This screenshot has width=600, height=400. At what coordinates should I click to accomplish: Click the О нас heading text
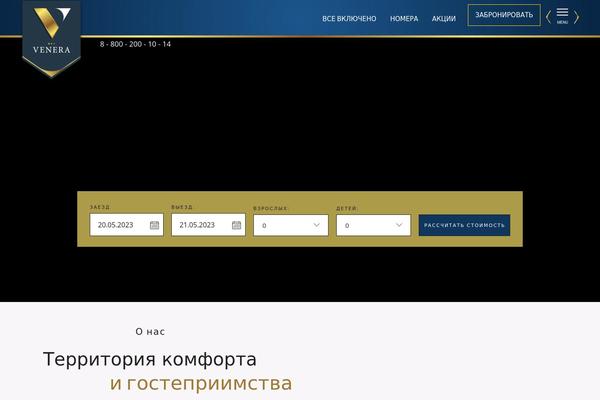pyautogui.click(x=150, y=331)
